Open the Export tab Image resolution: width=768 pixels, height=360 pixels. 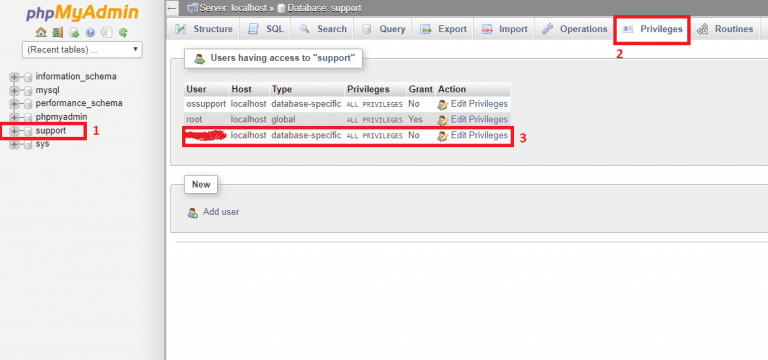pos(444,29)
